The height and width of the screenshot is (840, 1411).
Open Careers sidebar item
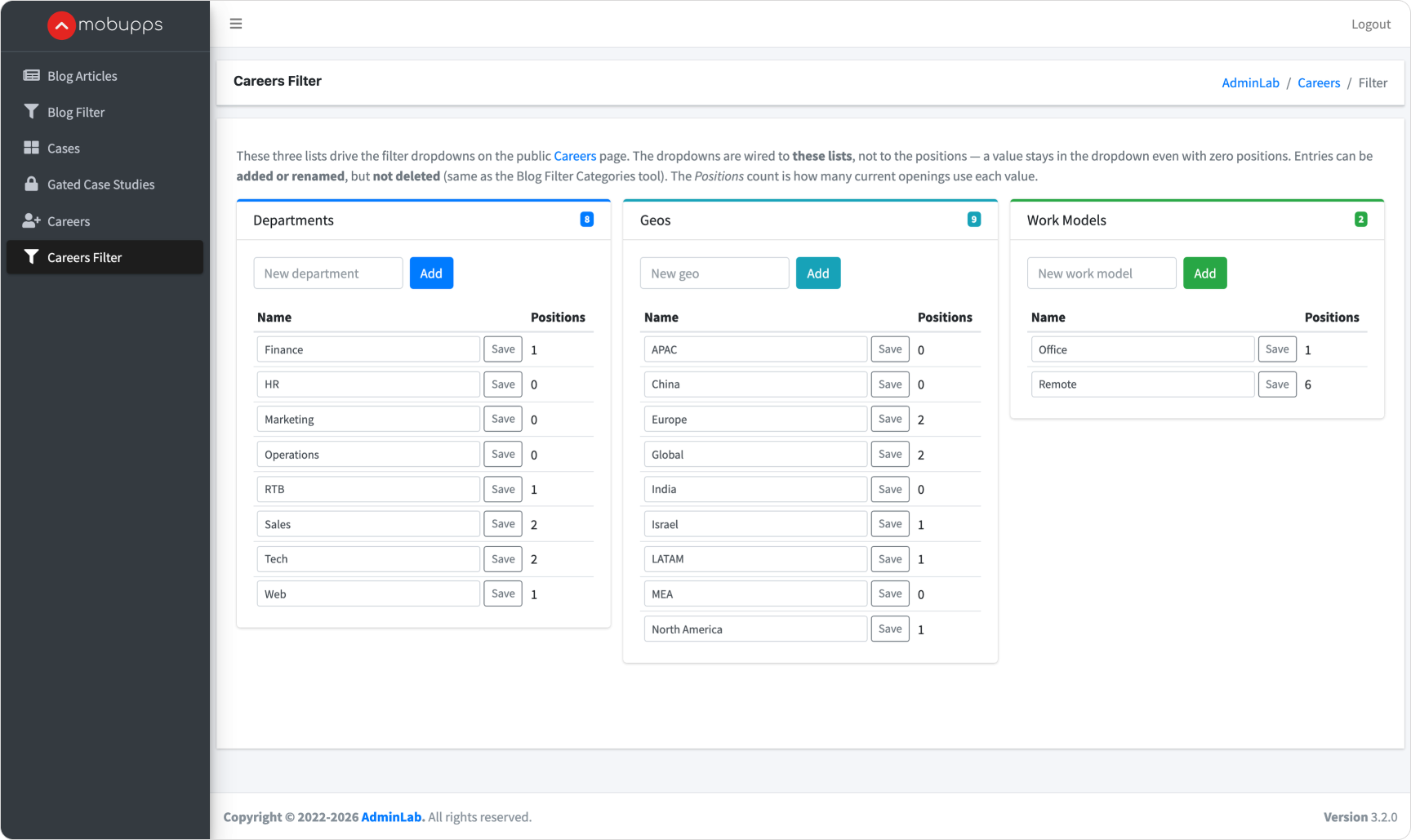105,221
